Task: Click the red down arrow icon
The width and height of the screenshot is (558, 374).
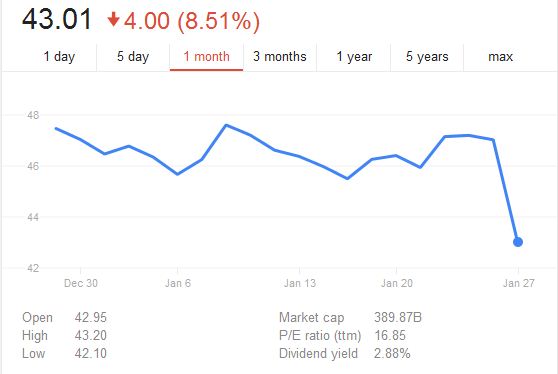Action: pyautogui.click(x=114, y=20)
